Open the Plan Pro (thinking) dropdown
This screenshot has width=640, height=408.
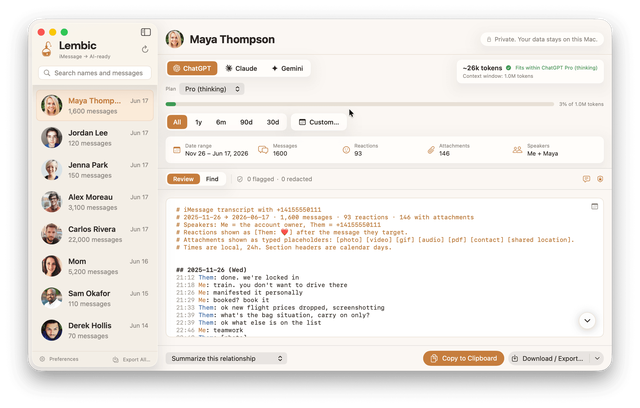pyautogui.click(x=212, y=89)
